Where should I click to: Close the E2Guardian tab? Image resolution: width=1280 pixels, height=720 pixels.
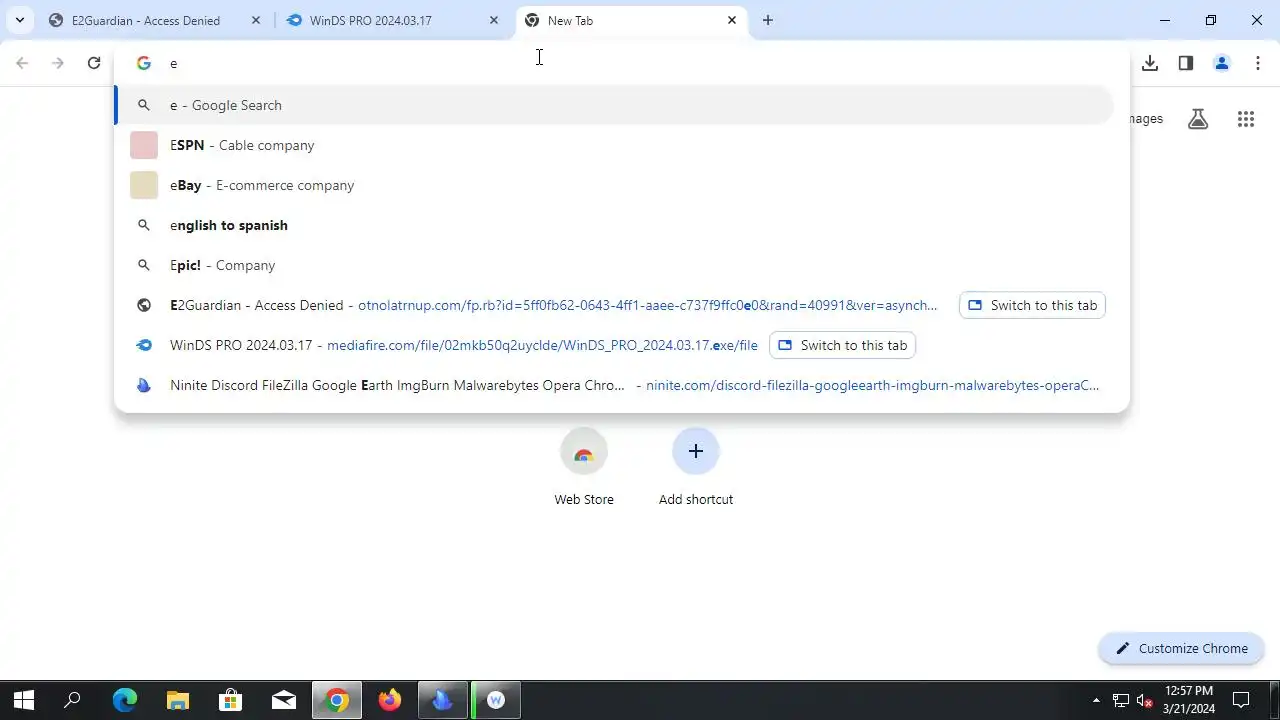(256, 20)
